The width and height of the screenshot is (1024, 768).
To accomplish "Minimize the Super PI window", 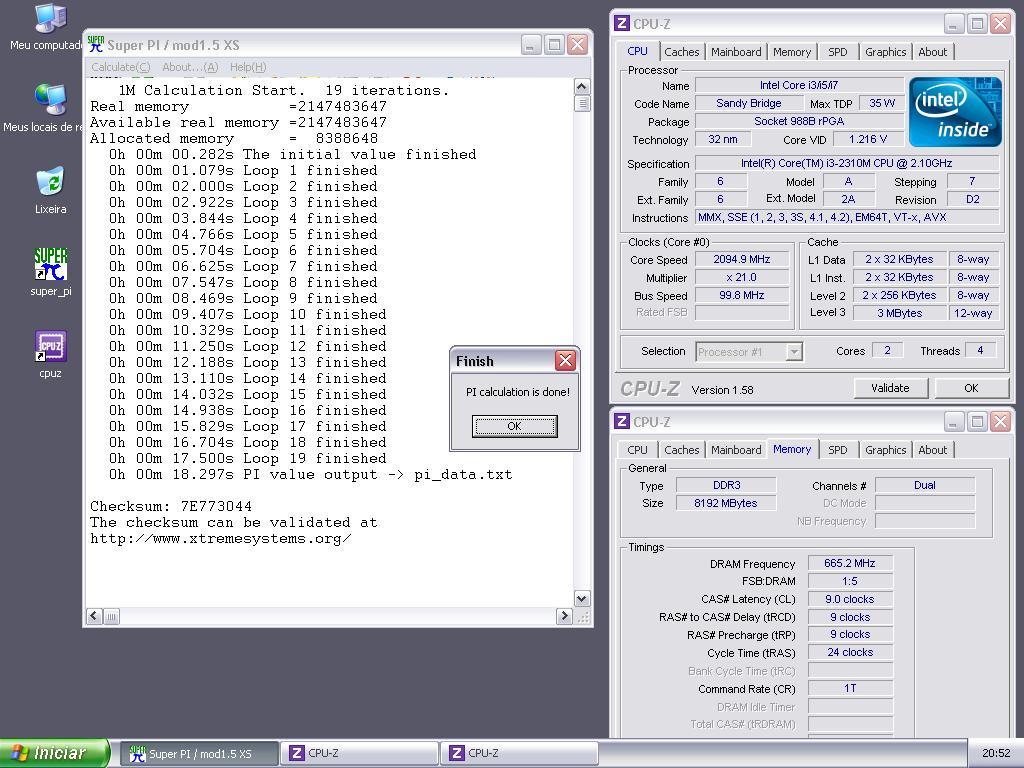I will pyautogui.click(x=531, y=44).
